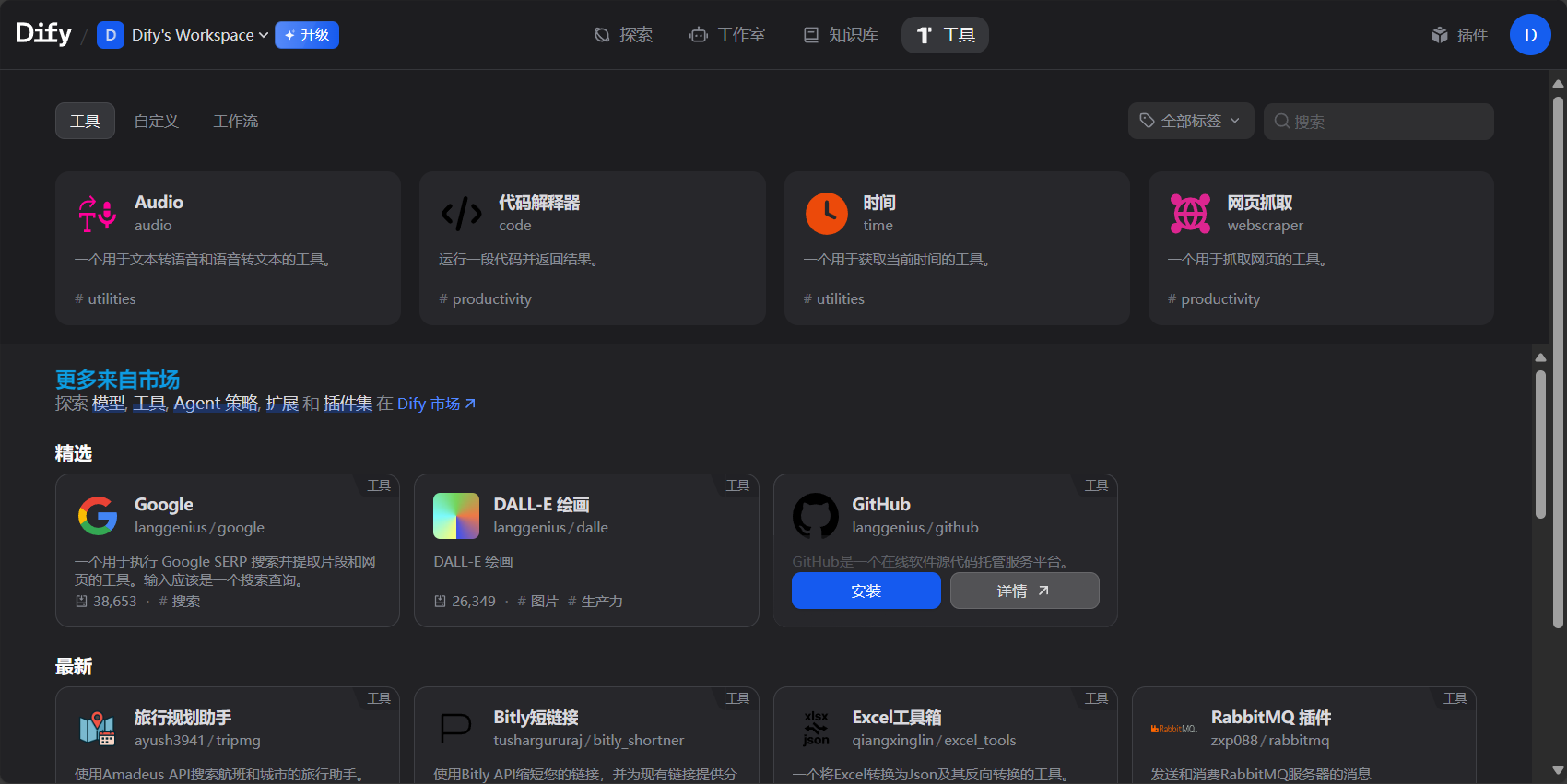Screen dimensions: 1567x784
Task: Click the outer scrollbar up arrow
Action: click(x=1558, y=84)
